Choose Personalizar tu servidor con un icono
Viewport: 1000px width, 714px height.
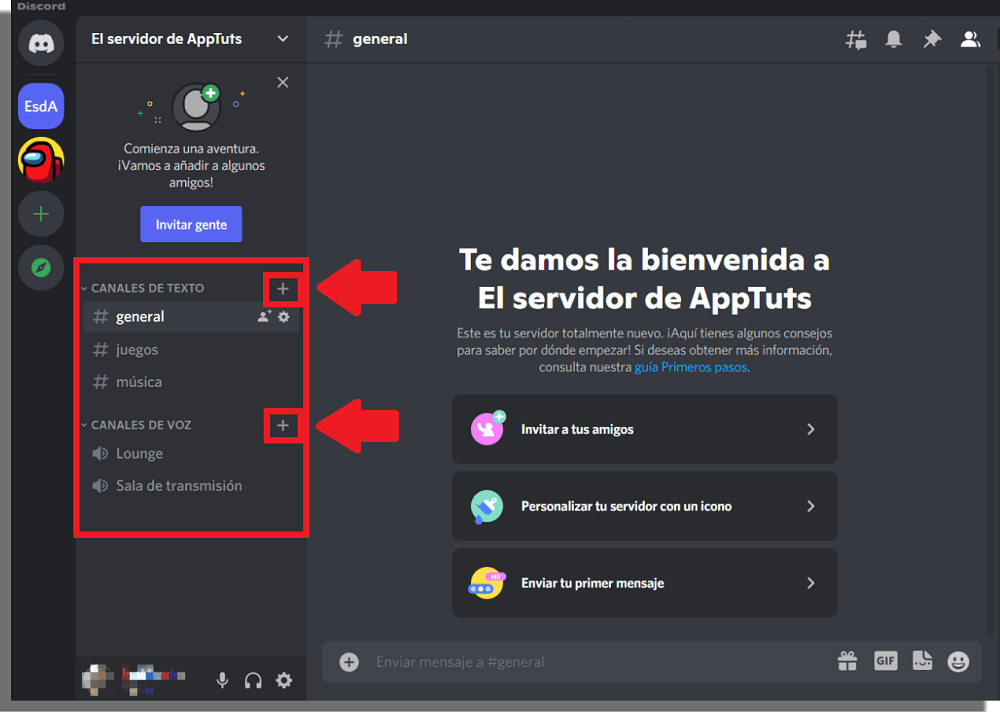(645, 506)
